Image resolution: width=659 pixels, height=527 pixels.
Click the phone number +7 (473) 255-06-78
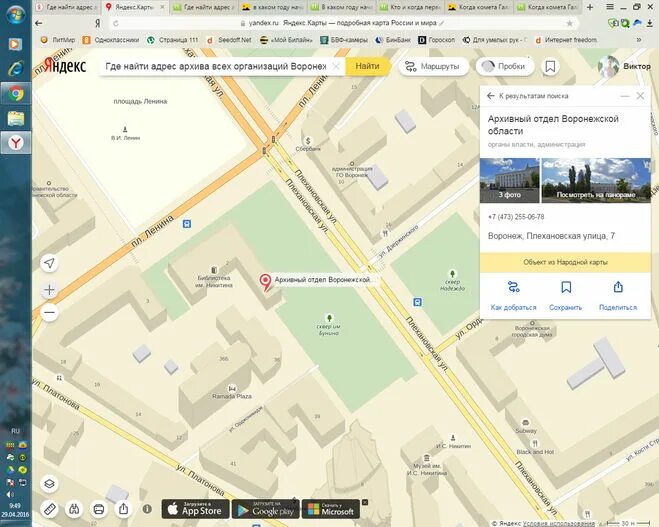[516, 217]
